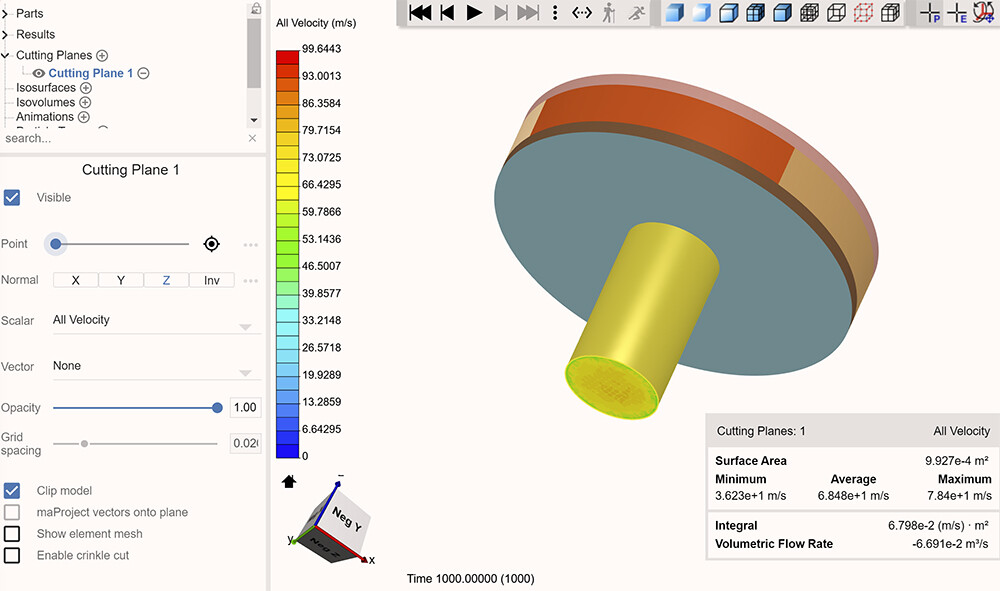Enable crinkle cut checkbox
The height and width of the screenshot is (591, 1000).
12,555
